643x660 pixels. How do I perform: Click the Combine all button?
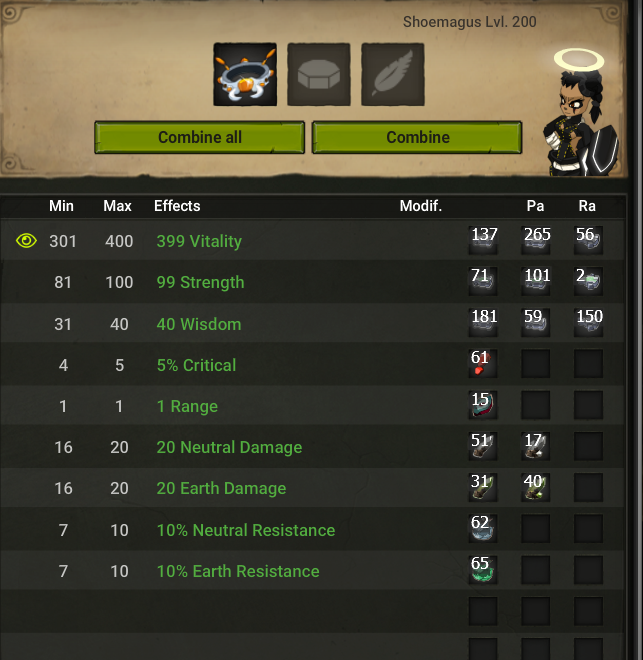coord(199,137)
